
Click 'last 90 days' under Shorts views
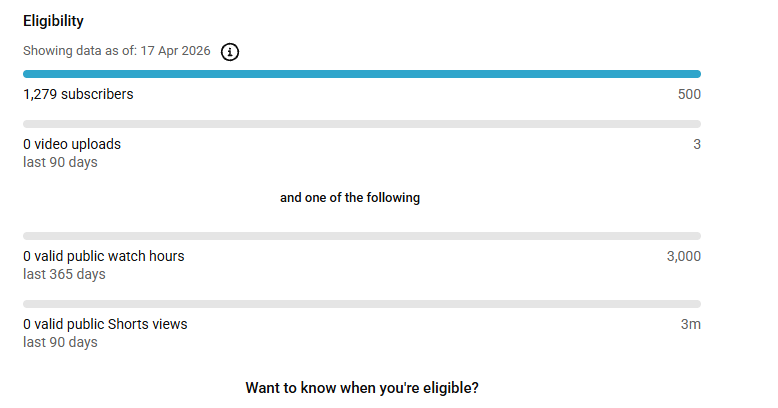60,342
